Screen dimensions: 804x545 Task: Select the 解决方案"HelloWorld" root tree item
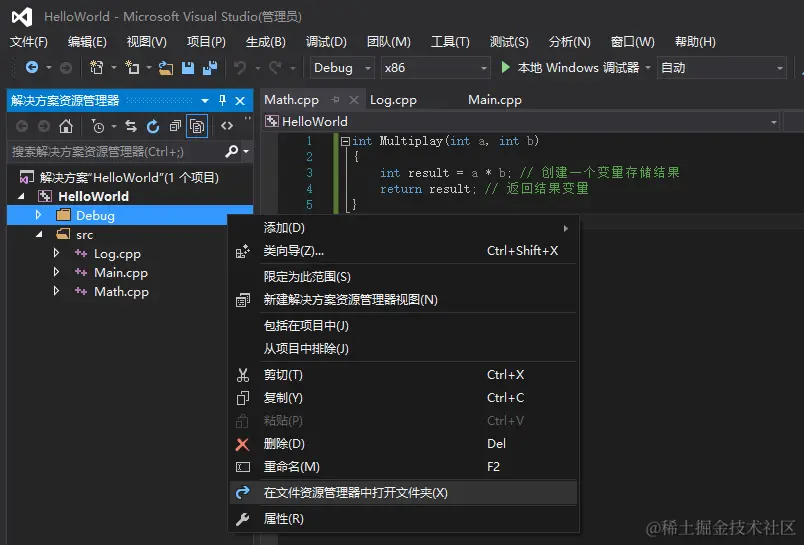click(x=129, y=177)
